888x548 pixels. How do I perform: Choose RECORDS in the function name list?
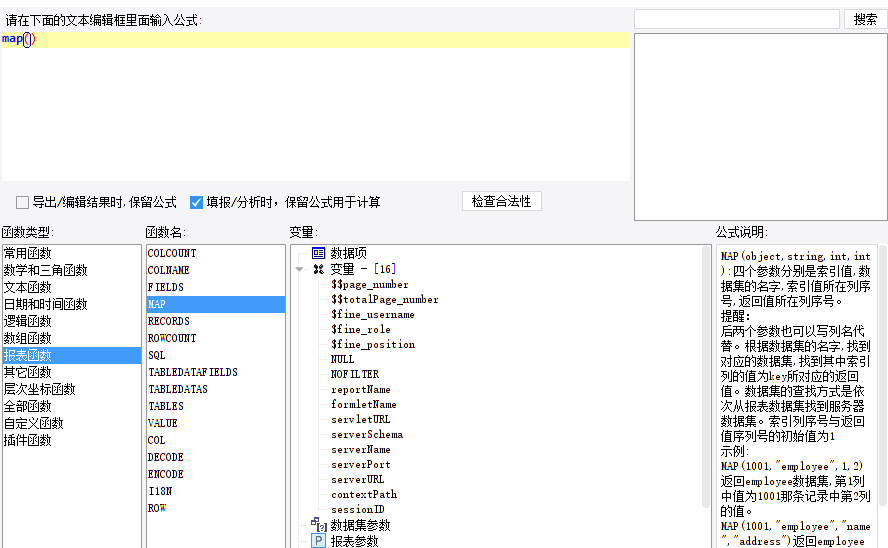pos(215,321)
